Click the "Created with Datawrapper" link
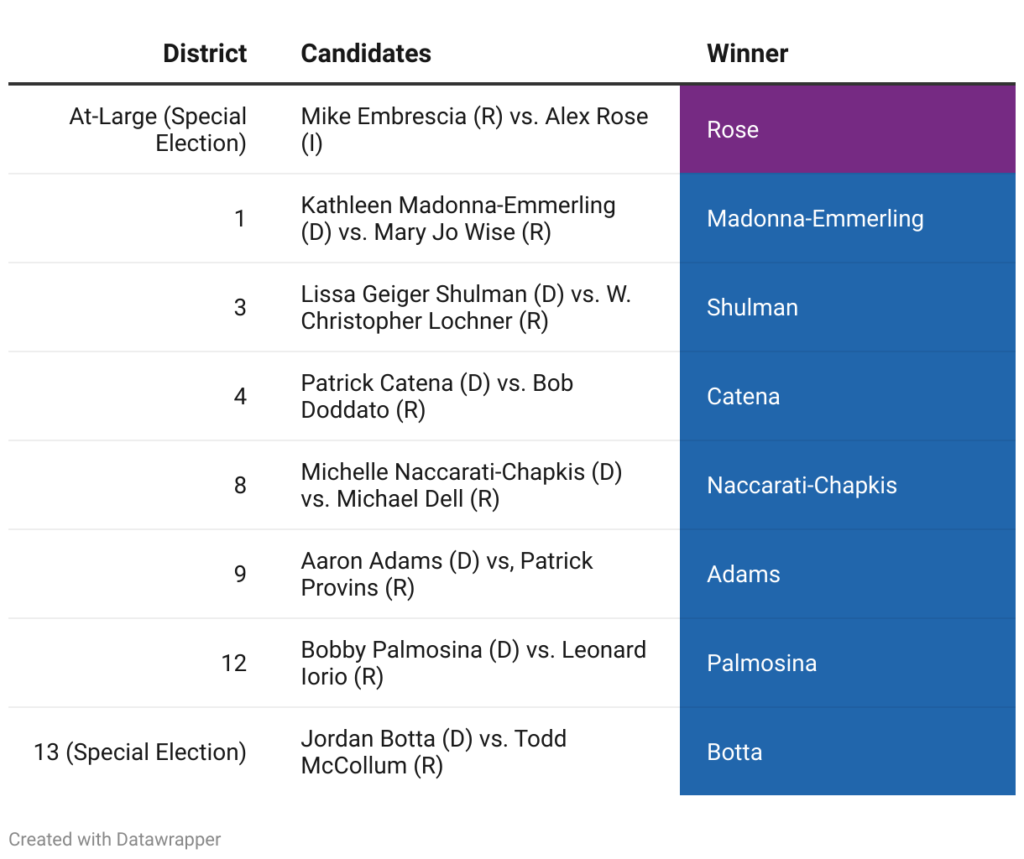1024x859 pixels. [115, 839]
